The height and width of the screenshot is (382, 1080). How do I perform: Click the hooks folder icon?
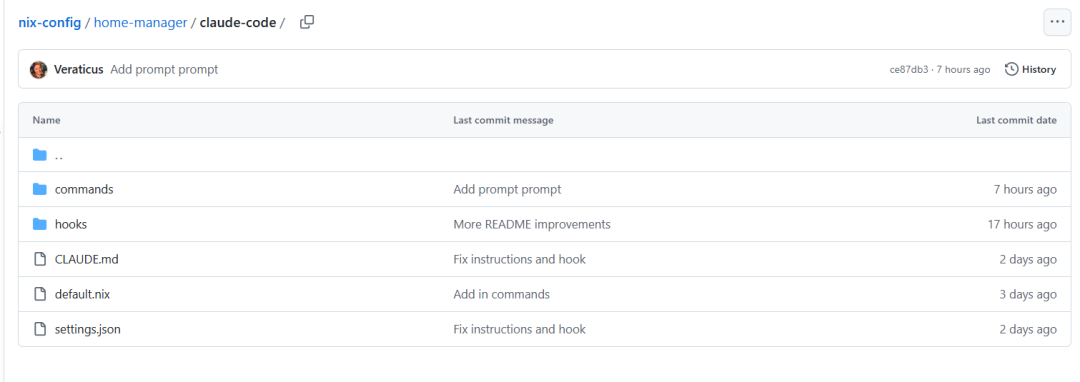point(40,224)
